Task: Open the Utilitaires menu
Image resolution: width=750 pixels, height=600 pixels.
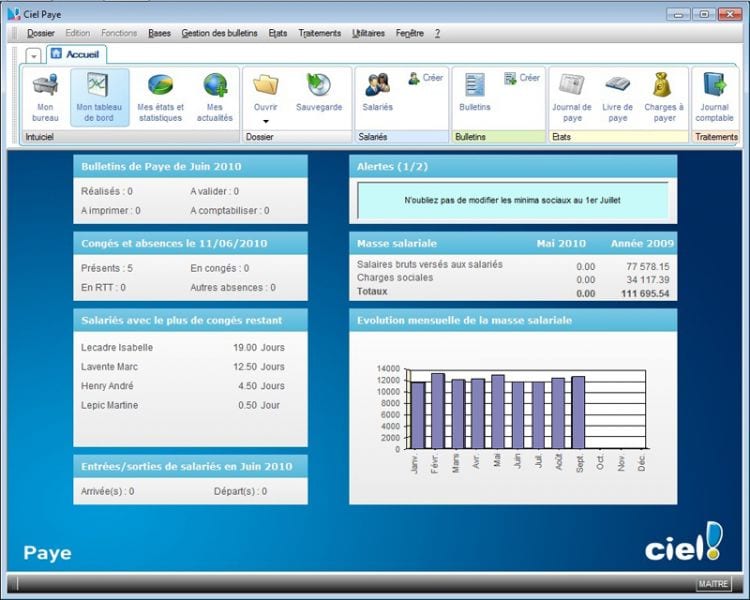Action: (368, 33)
